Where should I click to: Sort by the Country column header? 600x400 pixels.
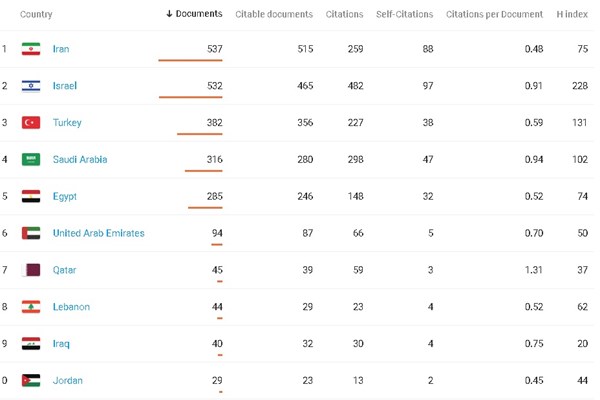coord(36,14)
